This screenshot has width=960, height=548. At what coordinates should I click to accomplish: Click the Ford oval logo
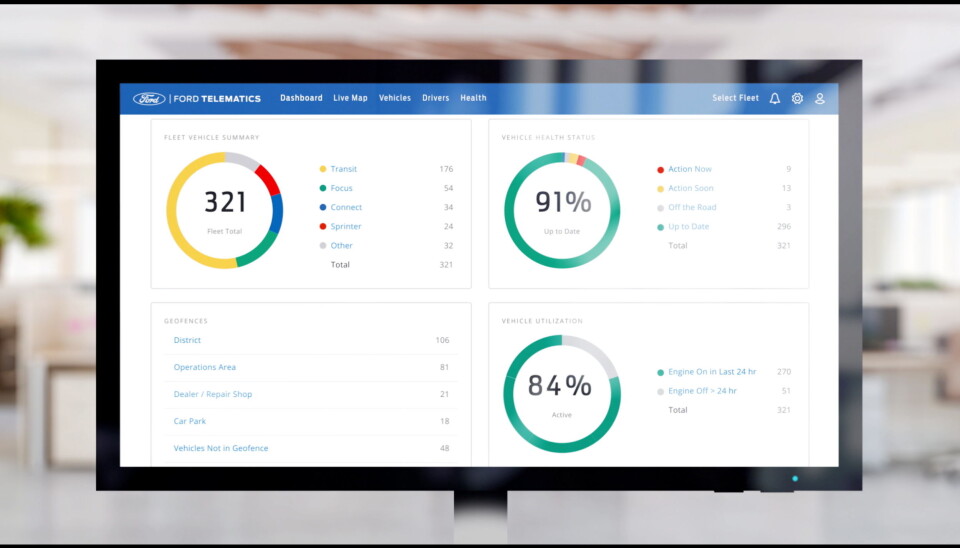point(149,98)
